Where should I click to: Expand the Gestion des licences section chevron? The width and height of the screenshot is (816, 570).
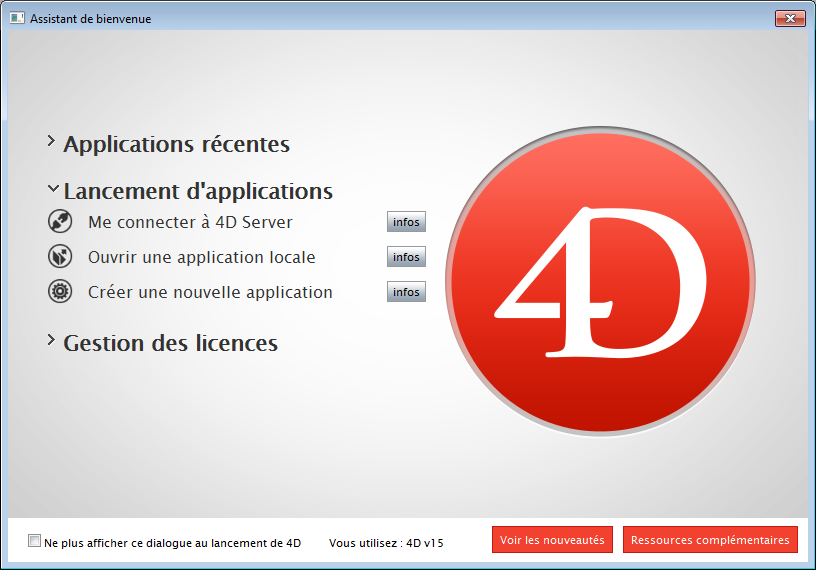[x=51, y=341]
